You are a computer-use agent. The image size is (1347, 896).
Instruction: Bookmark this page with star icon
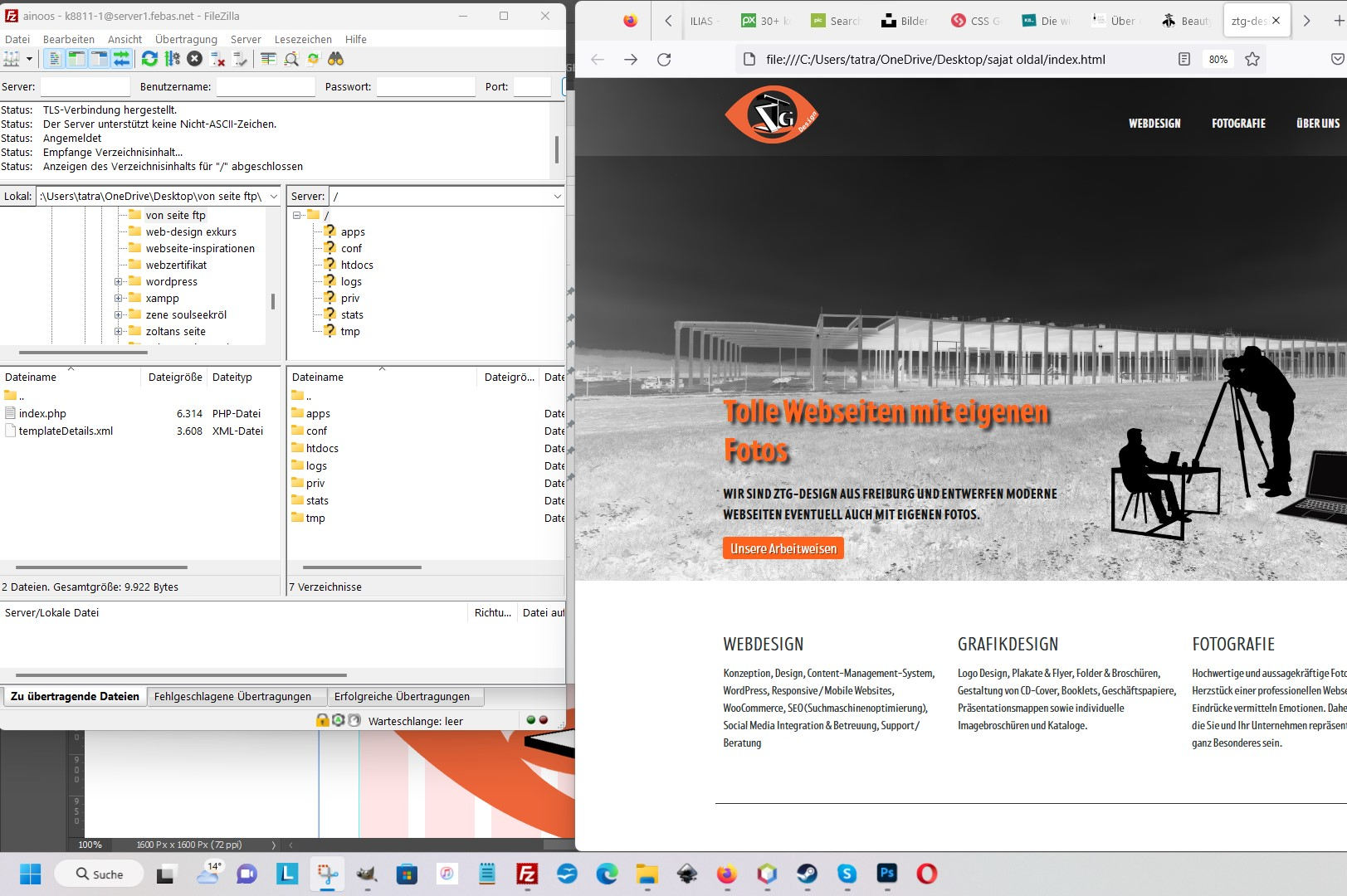[x=1252, y=59]
